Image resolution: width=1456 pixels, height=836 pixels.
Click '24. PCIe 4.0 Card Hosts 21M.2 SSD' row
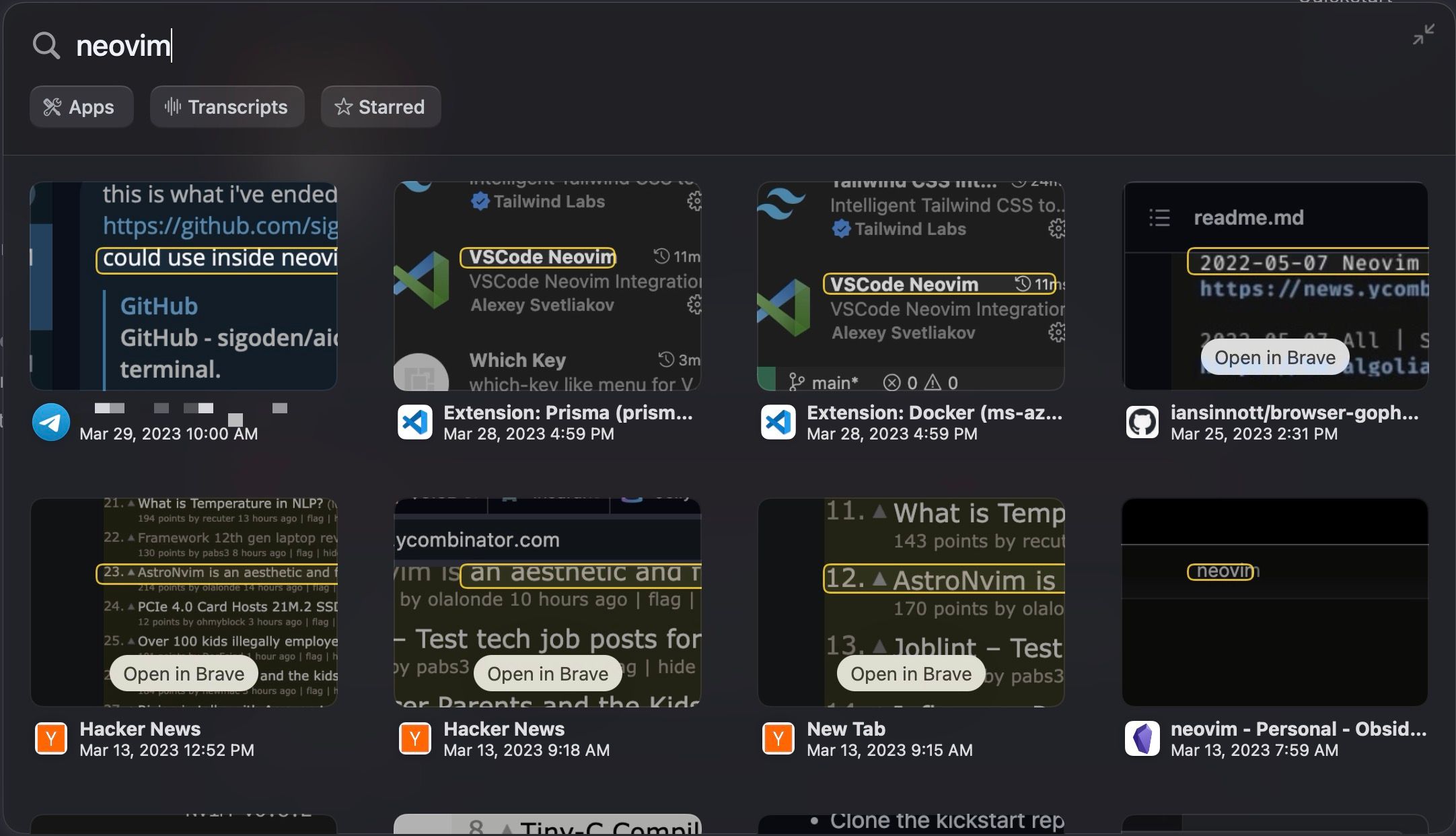[x=221, y=606]
